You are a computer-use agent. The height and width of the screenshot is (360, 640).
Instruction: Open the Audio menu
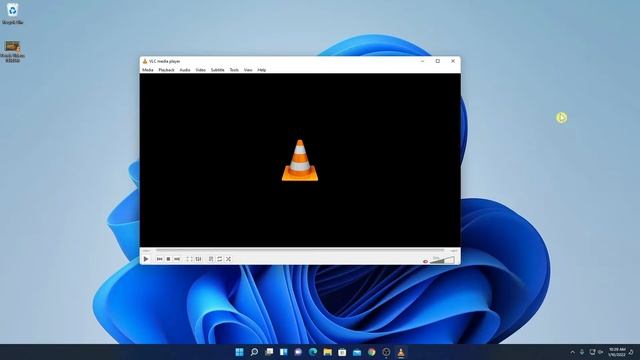185,70
